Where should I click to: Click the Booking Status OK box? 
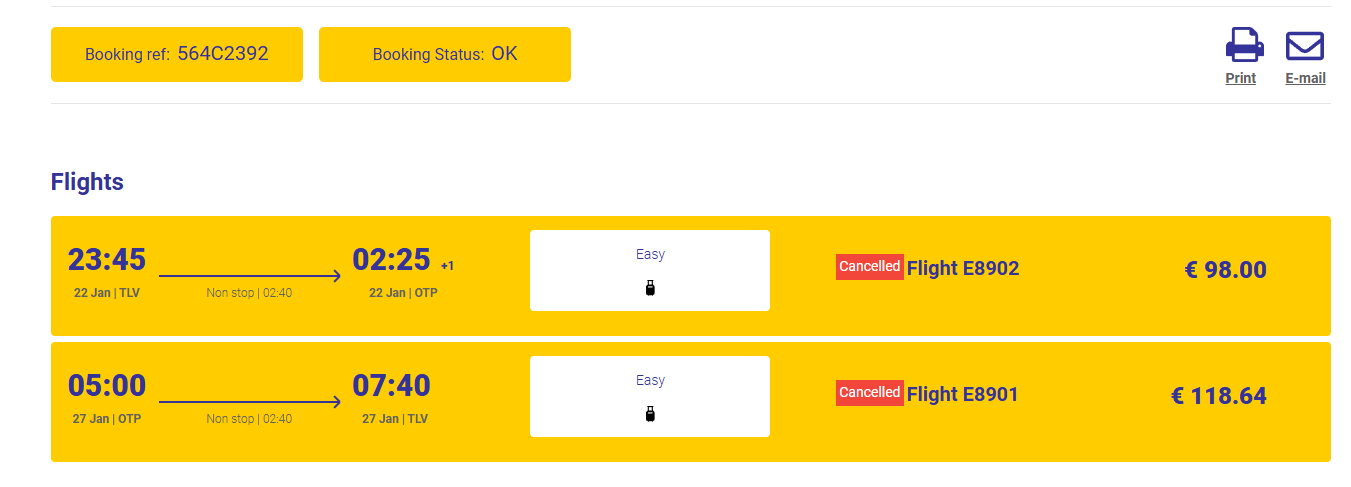coord(445,54)
